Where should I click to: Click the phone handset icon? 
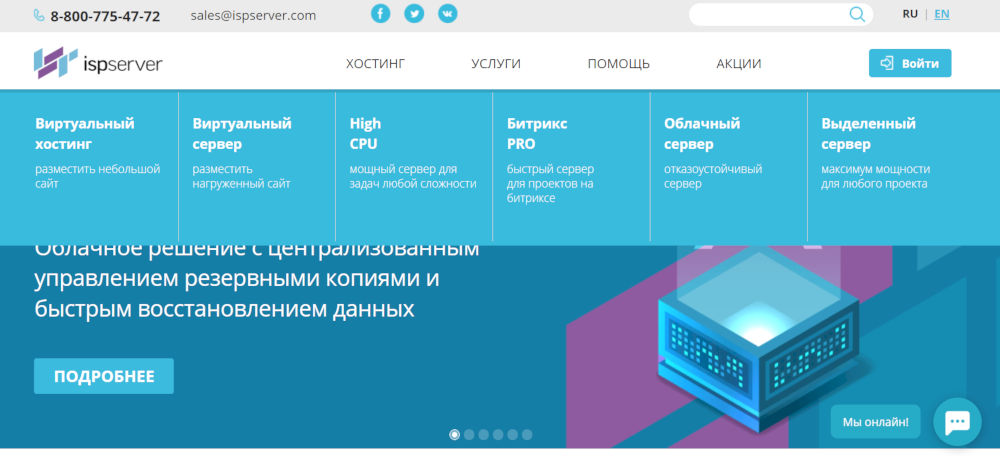pyautogui.click(x=39, y=16)
